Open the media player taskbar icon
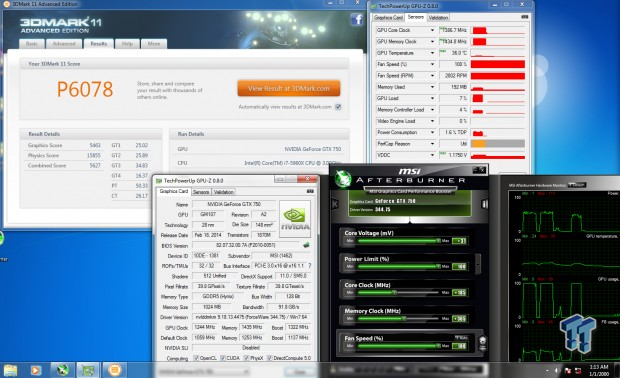The image size is (620, 378). click(36, 370)
